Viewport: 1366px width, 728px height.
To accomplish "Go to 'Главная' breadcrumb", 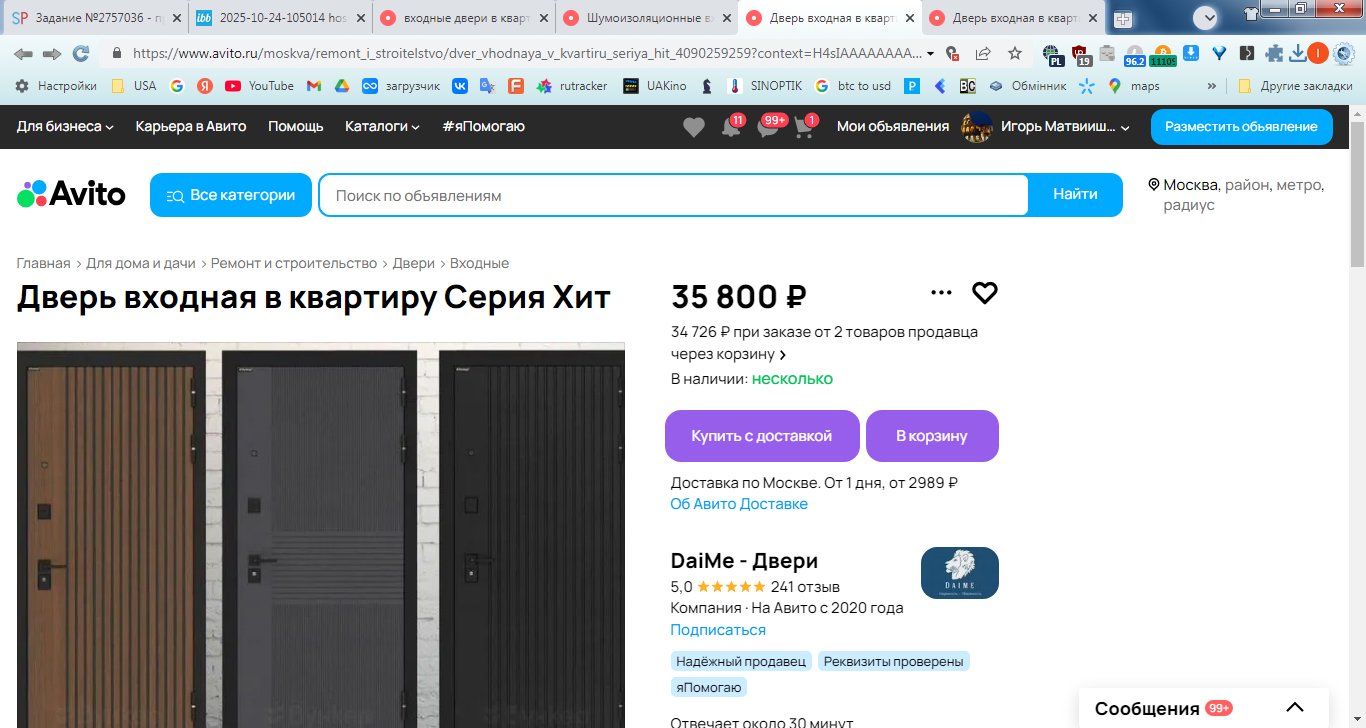I will click(x=44, y=263).
